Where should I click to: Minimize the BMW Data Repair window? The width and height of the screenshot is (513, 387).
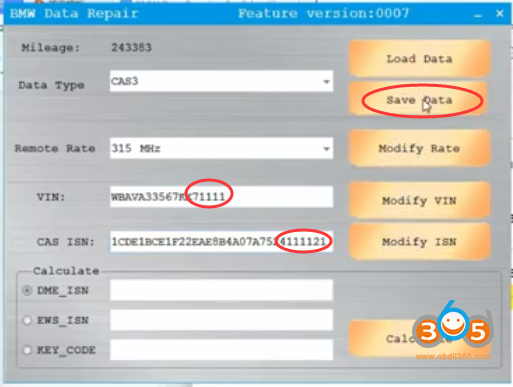478,14
